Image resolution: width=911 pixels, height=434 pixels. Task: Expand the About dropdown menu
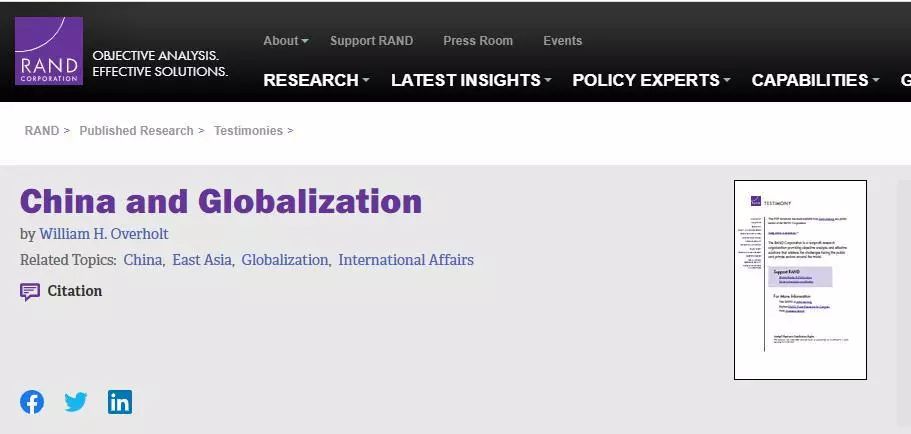tap(285, 41)
